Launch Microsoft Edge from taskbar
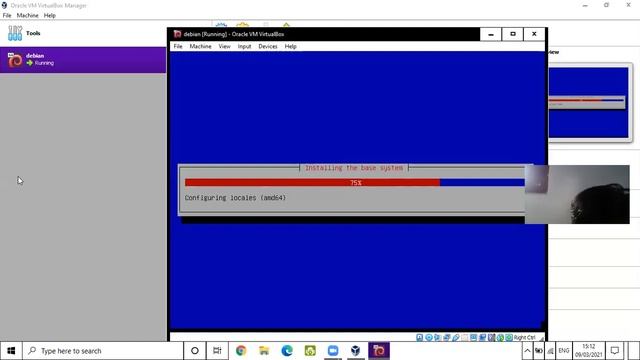The width and height of the screenshot is (640, 360). [x=287, y=351]
